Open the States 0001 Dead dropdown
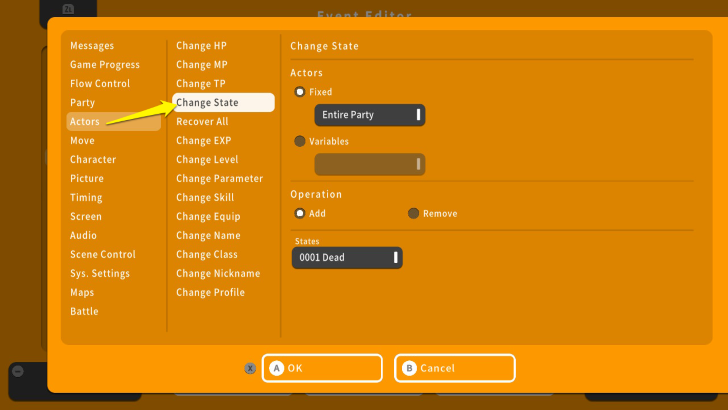The height and width of the screenshot is (410, 728). pyautogui.click(x=347, y=258)
